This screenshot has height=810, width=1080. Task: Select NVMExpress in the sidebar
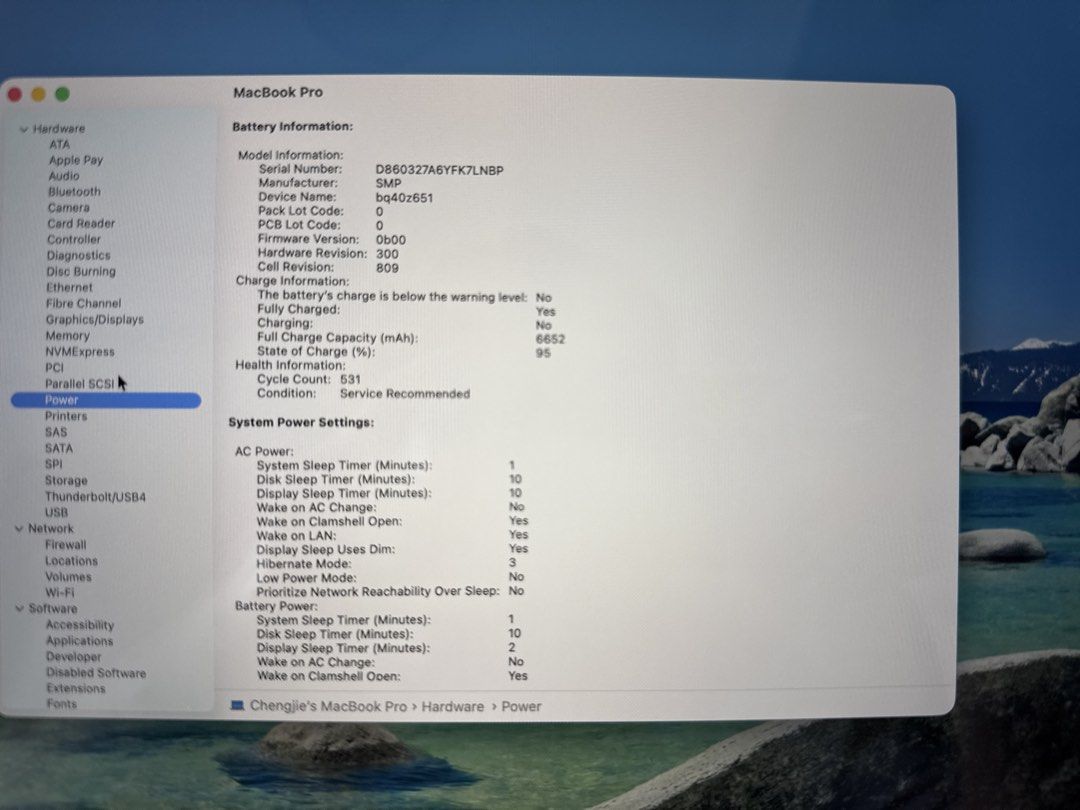point(80,351)
